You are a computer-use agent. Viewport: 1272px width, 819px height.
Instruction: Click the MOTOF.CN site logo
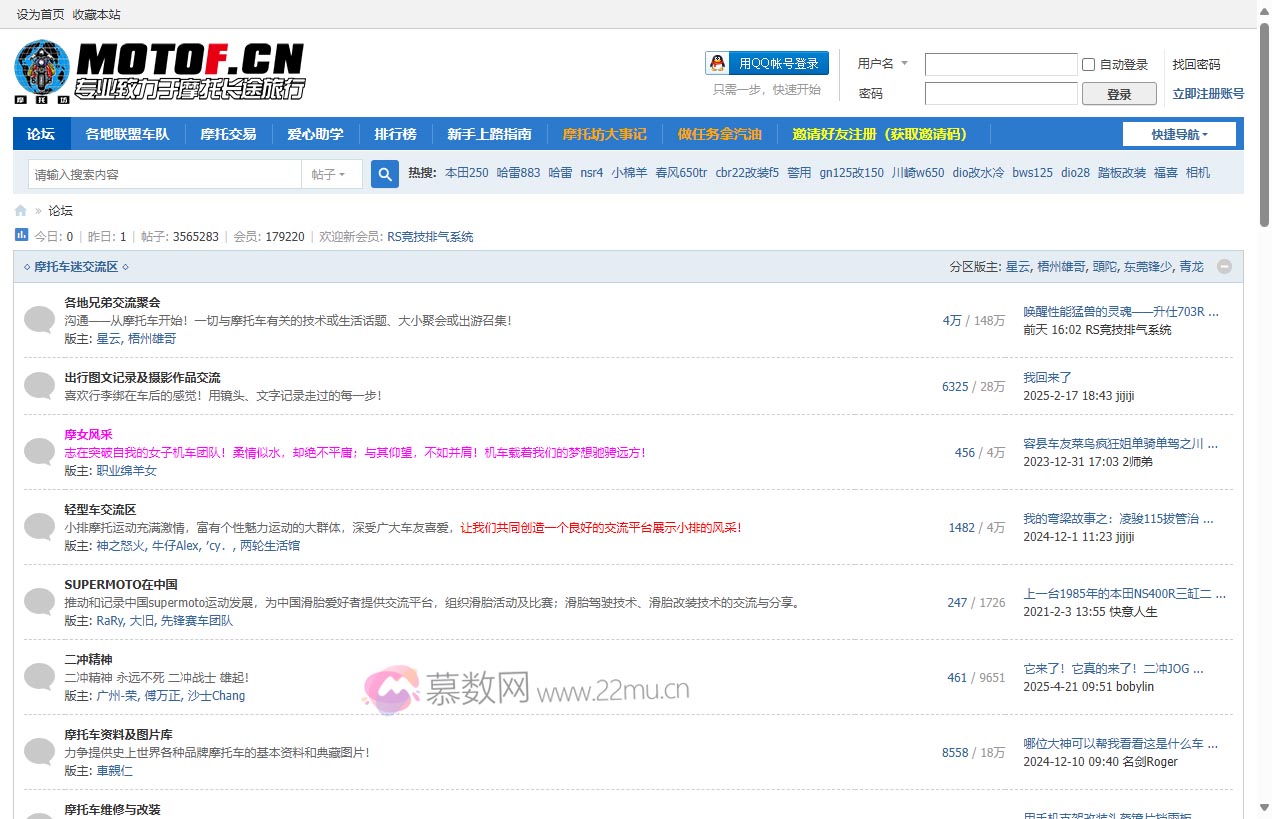tap(160, 71)
